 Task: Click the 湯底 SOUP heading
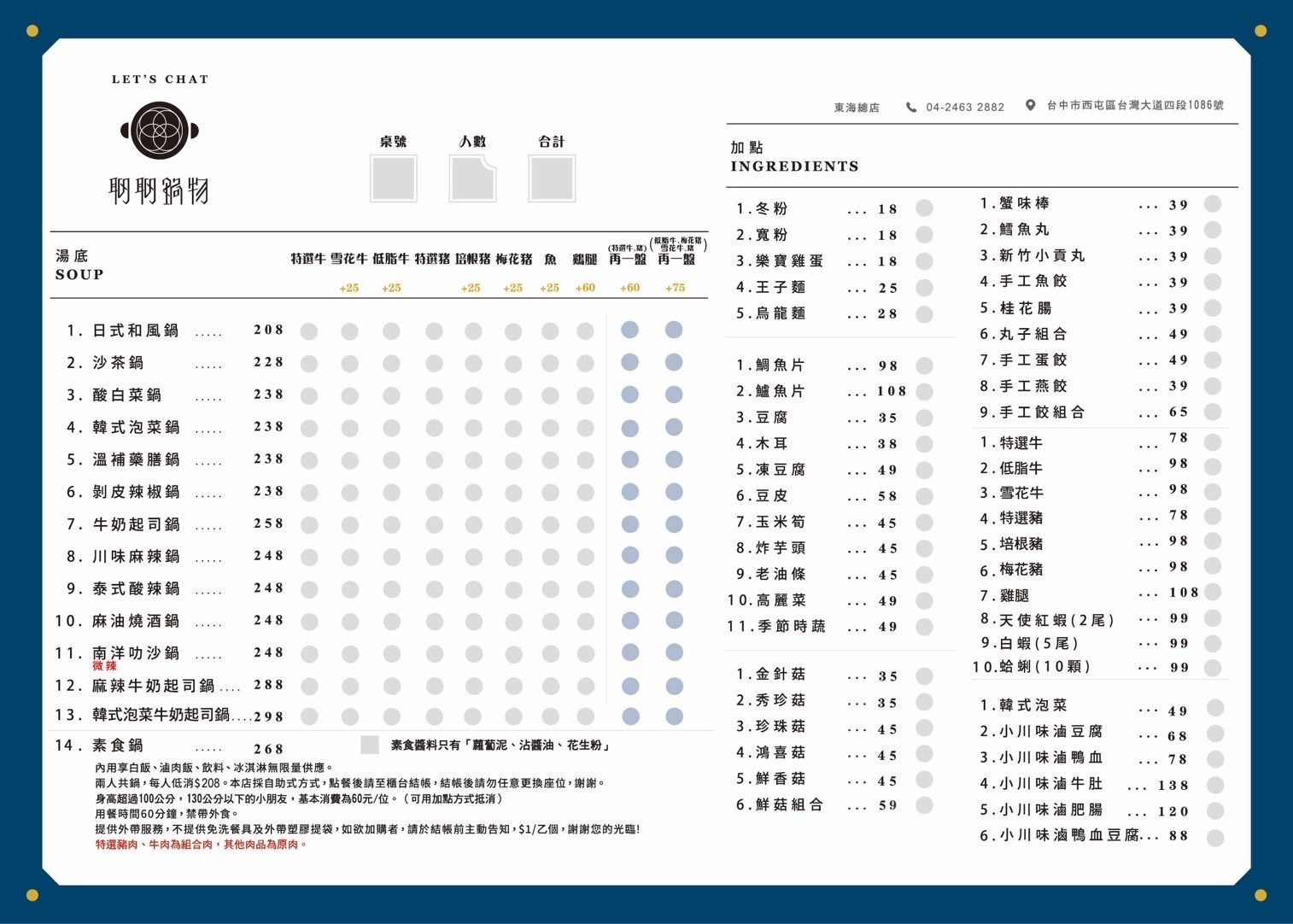[x=79, y=265]
